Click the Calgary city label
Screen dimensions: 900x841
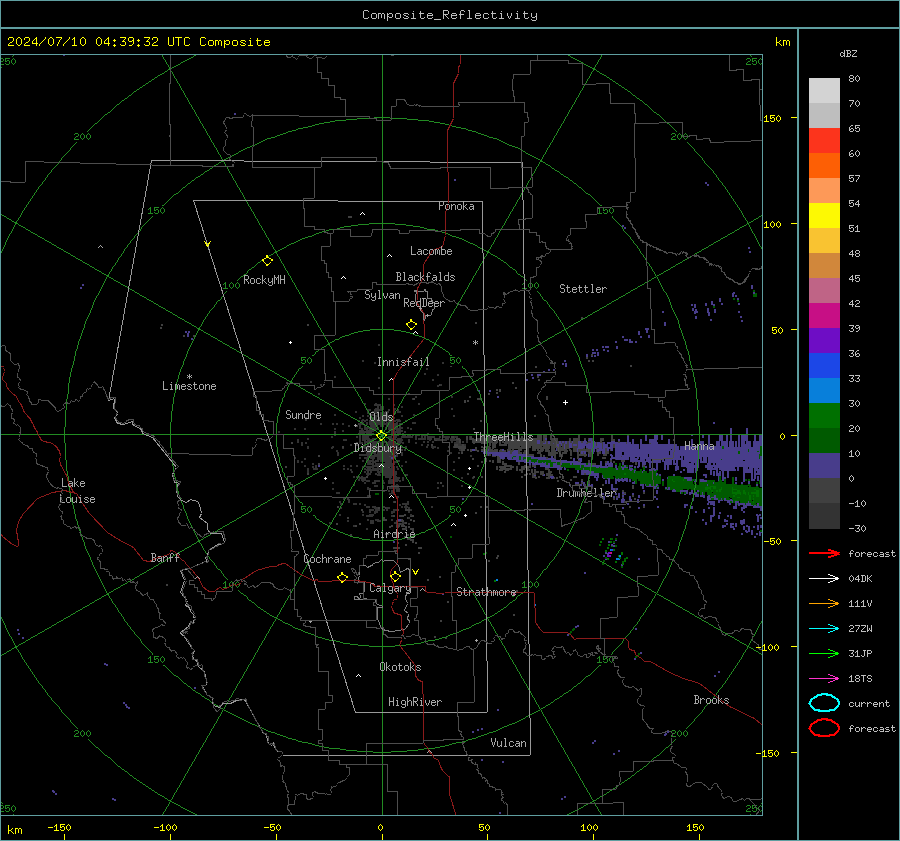[390, 588]
